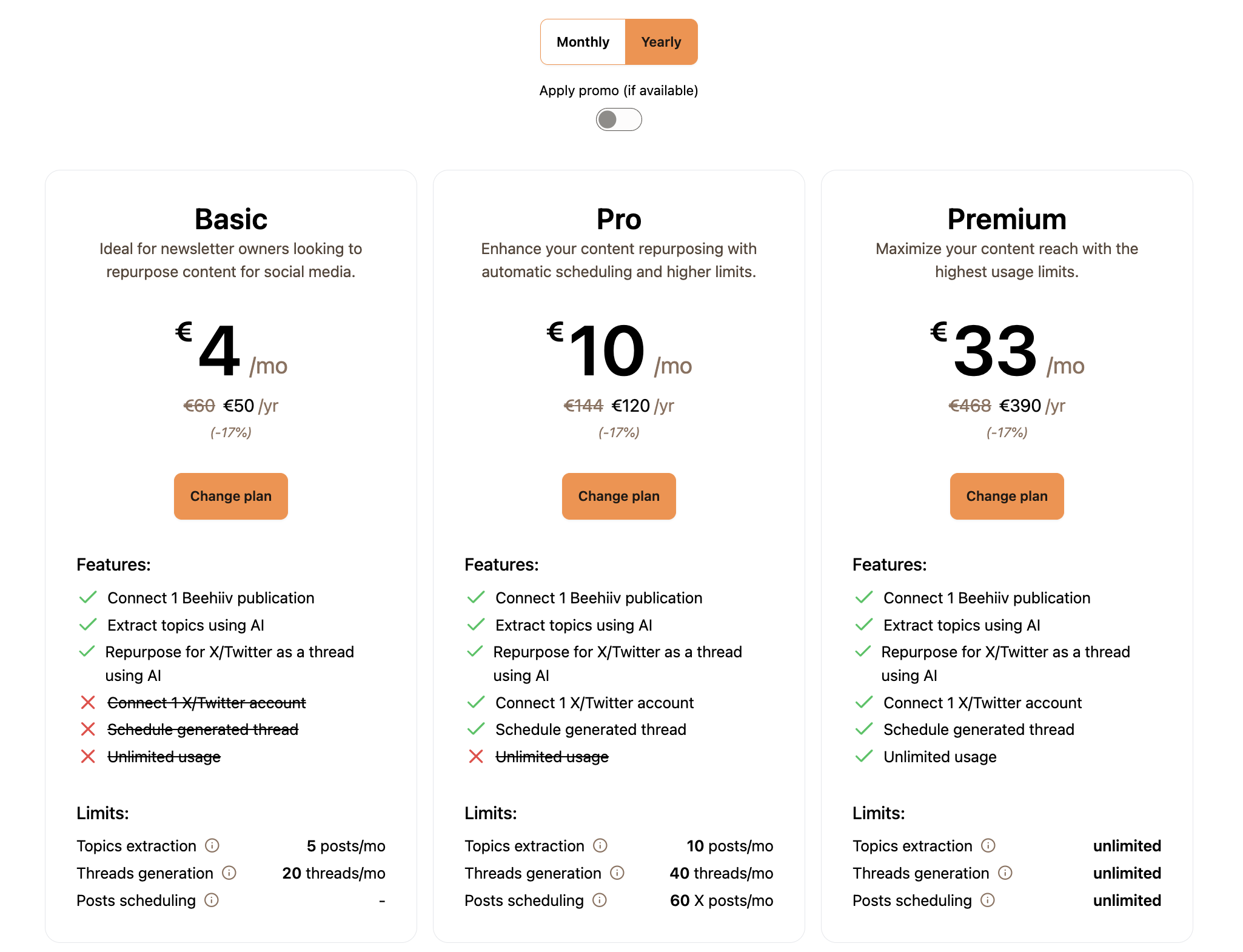The width and height of the screenshot is (1243, 952).
Task: Toggle the Apply promo switch
Action: (x=618, y=119)
